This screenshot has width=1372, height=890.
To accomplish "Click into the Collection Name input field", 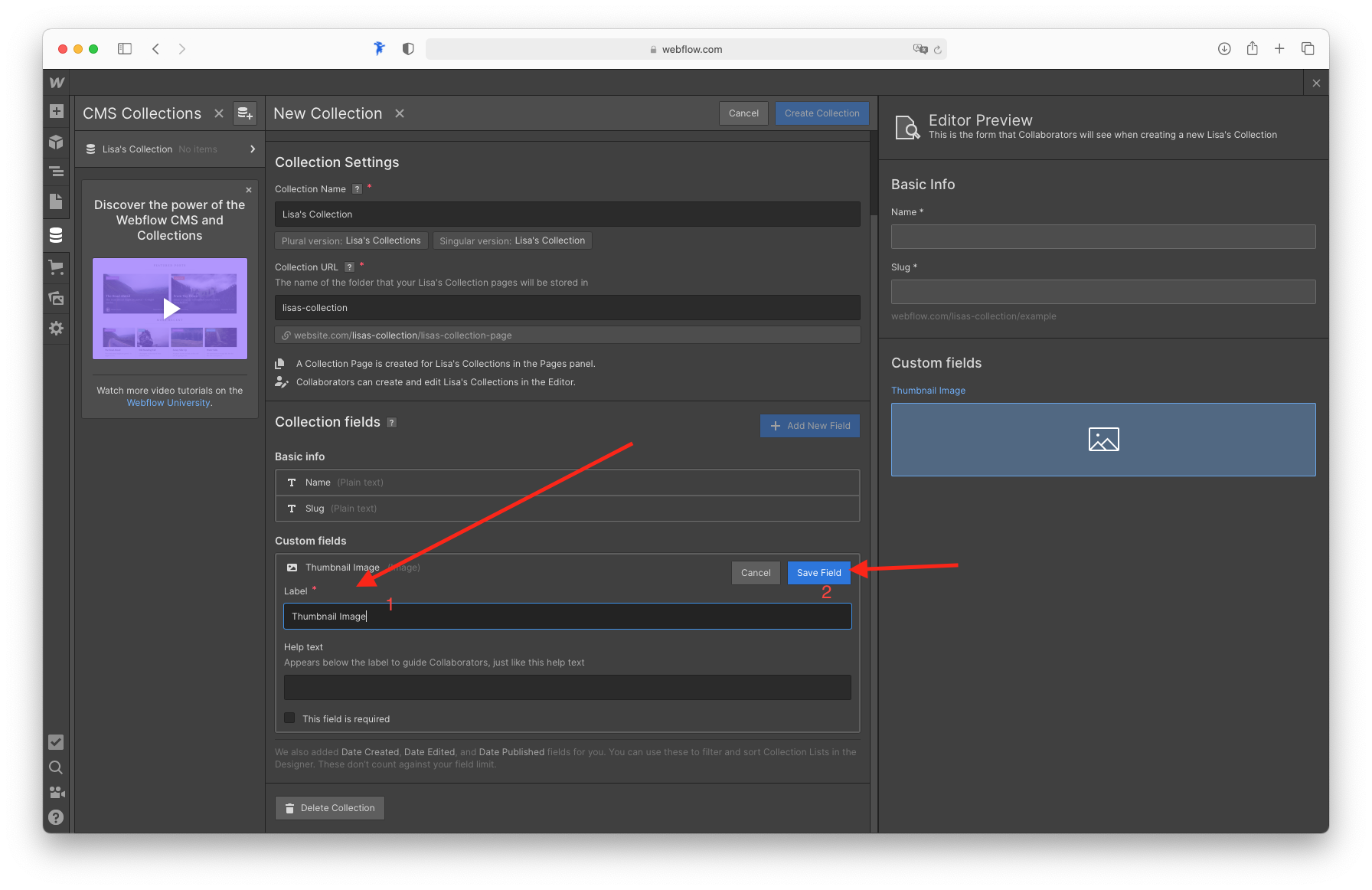I will click(x=567, y=214).
